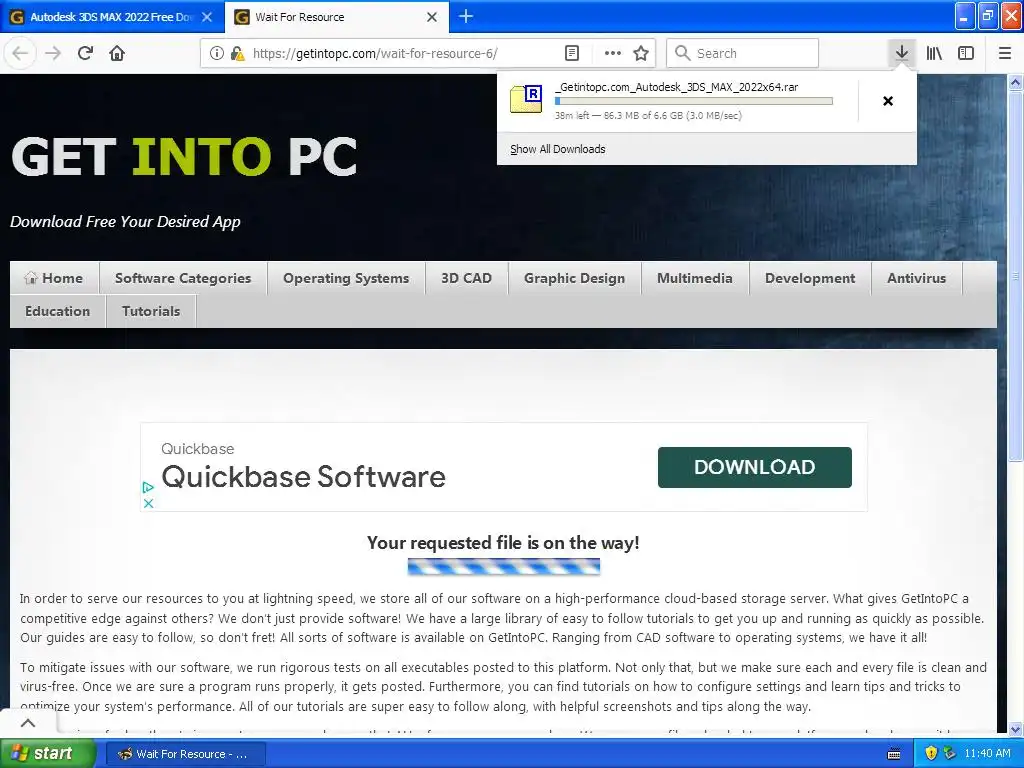This screenshot has height=768, width=1024.
Task: Open Graphic Design category
Action: point(574,278)
